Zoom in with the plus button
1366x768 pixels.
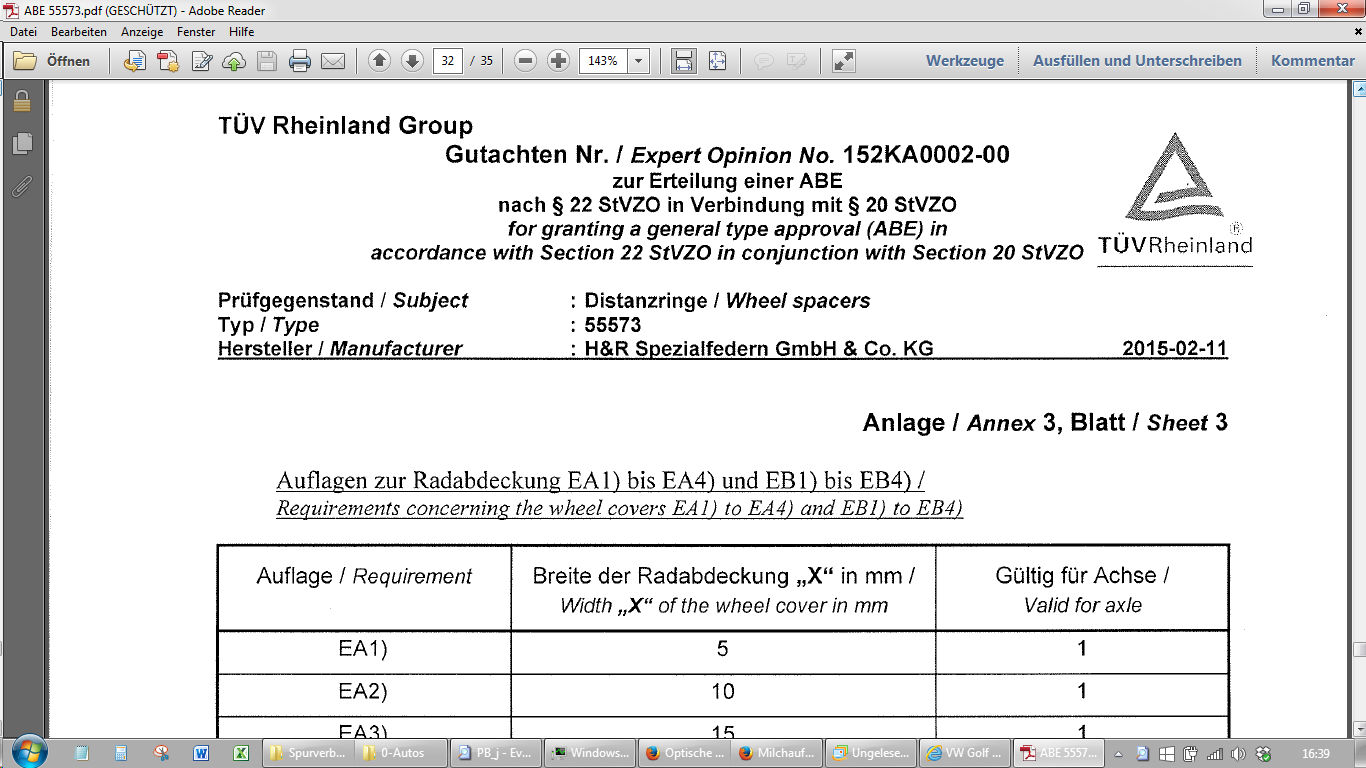[559, 61]
